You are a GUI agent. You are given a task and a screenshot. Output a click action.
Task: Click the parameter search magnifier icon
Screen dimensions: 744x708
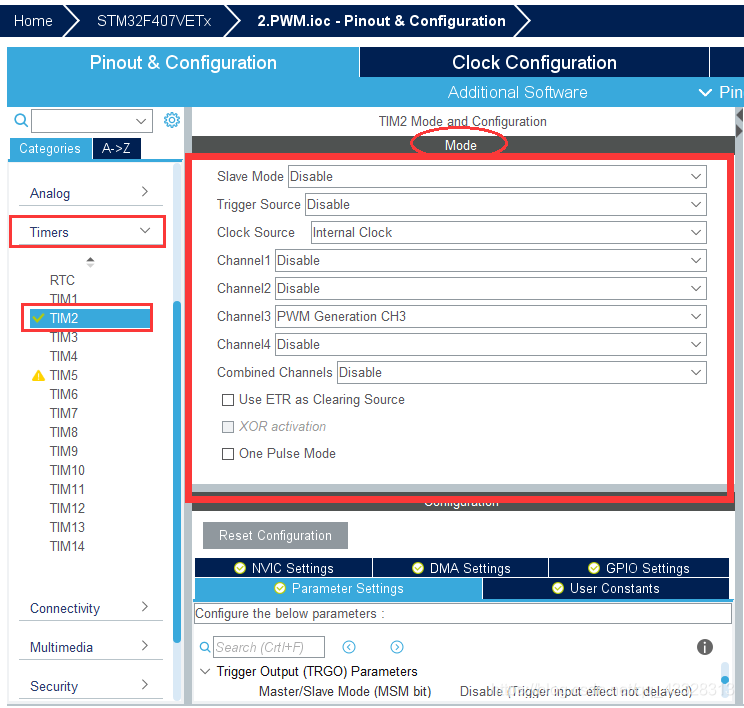coord(205,647)
